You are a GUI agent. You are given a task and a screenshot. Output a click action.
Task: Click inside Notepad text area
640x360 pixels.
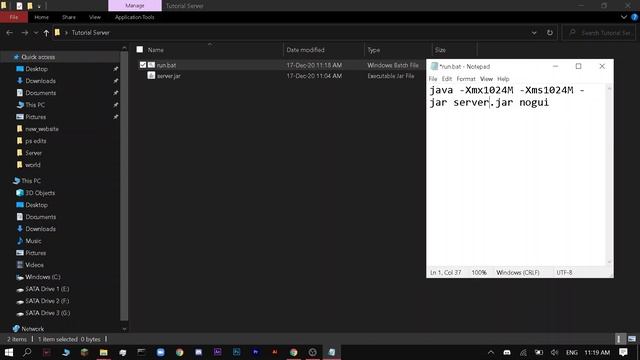[517, 176]
